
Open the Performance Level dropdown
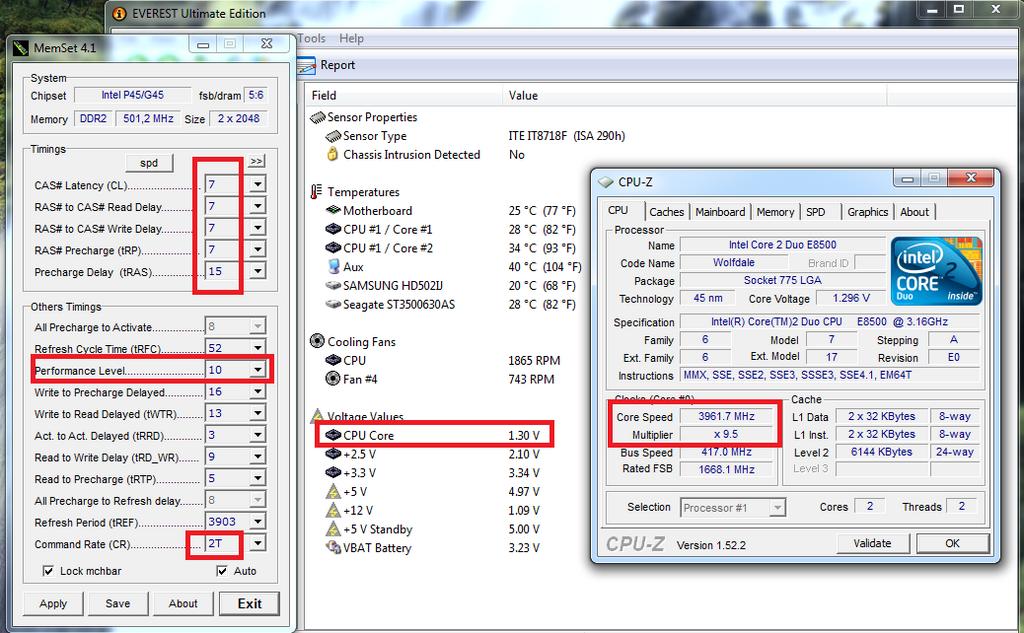258,370
